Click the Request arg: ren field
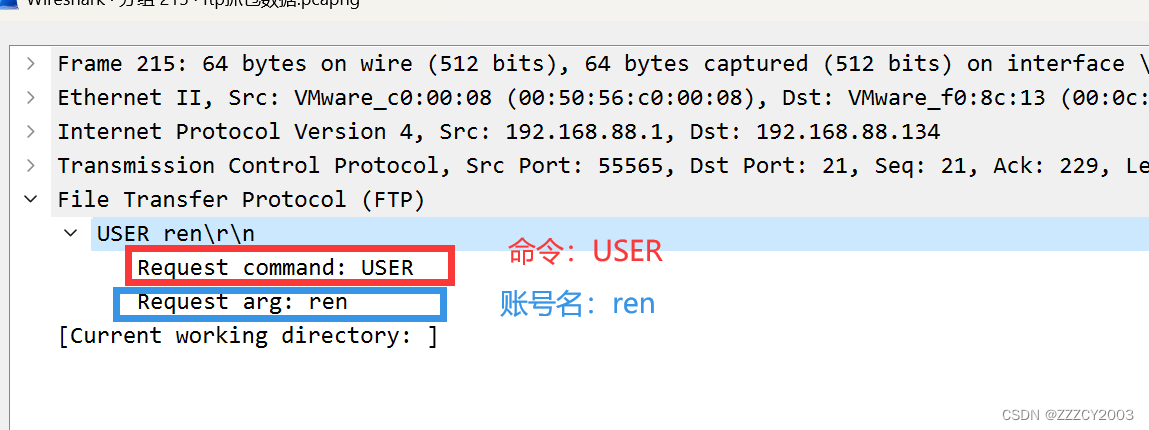The height and width of the screenshot is (430, 1149). [x=242, y=302]
